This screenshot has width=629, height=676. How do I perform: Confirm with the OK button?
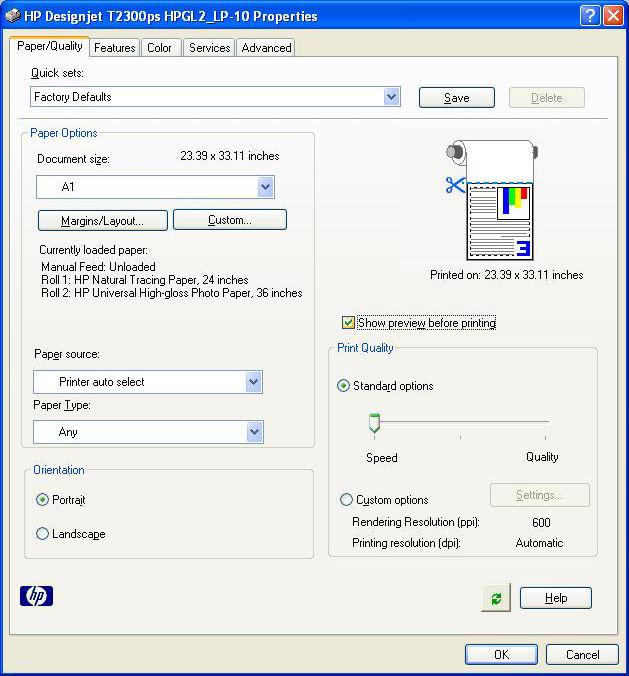pos(501,654)
